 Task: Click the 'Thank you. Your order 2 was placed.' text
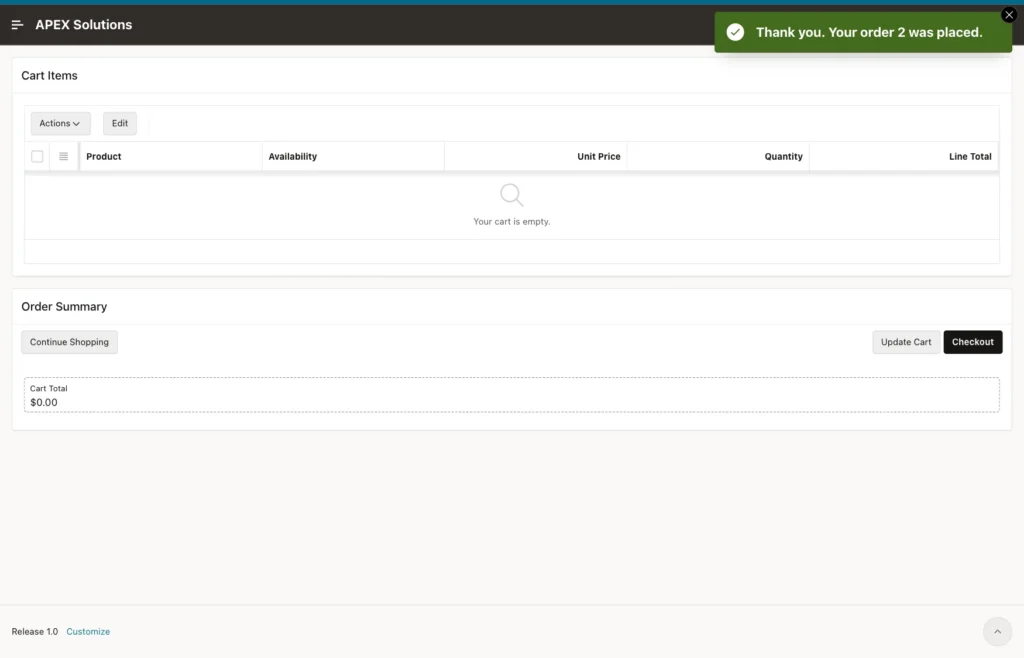pos(869,33)
